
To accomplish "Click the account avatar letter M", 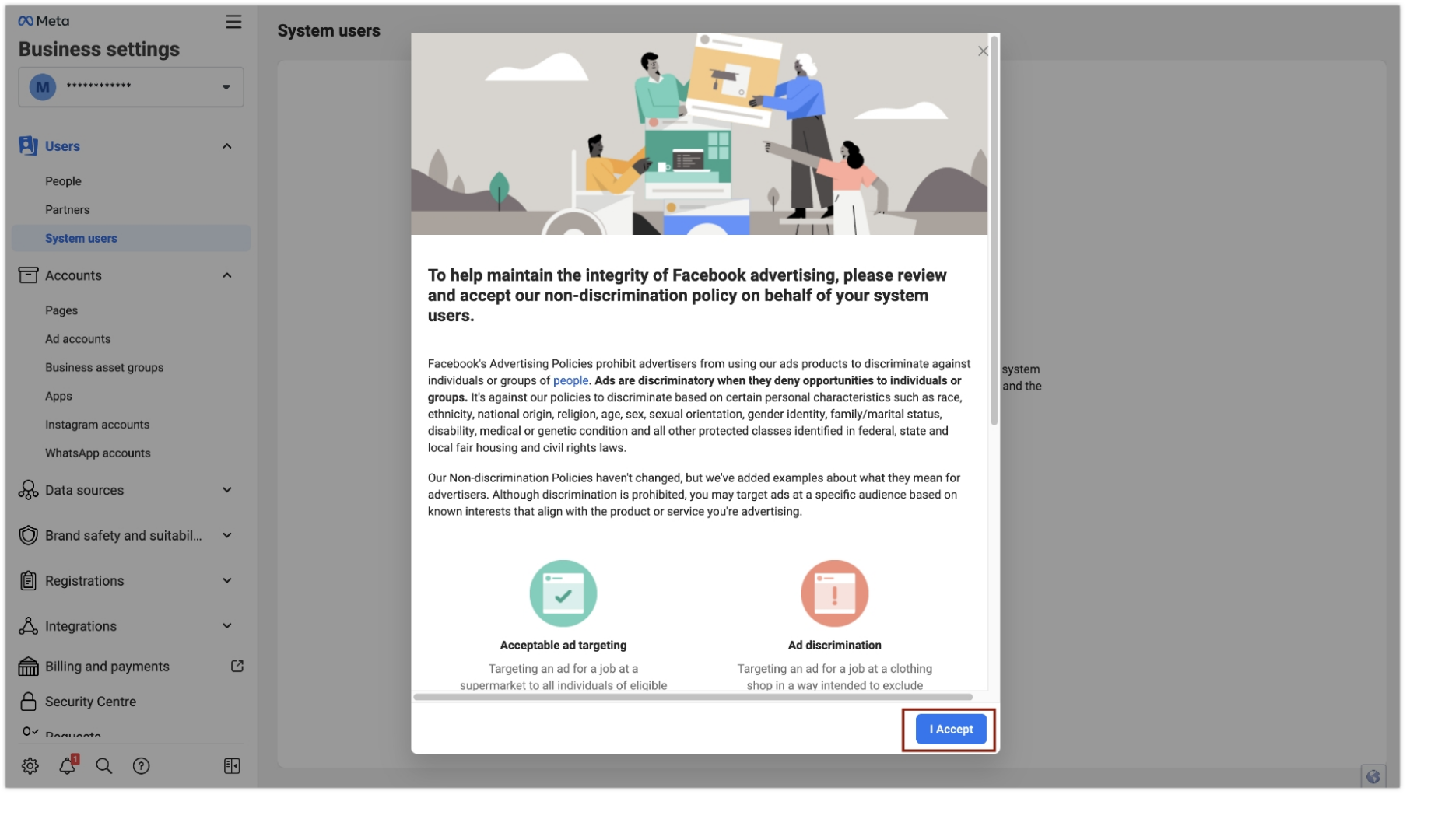I will pyautogui.click(x=43, y=86).
